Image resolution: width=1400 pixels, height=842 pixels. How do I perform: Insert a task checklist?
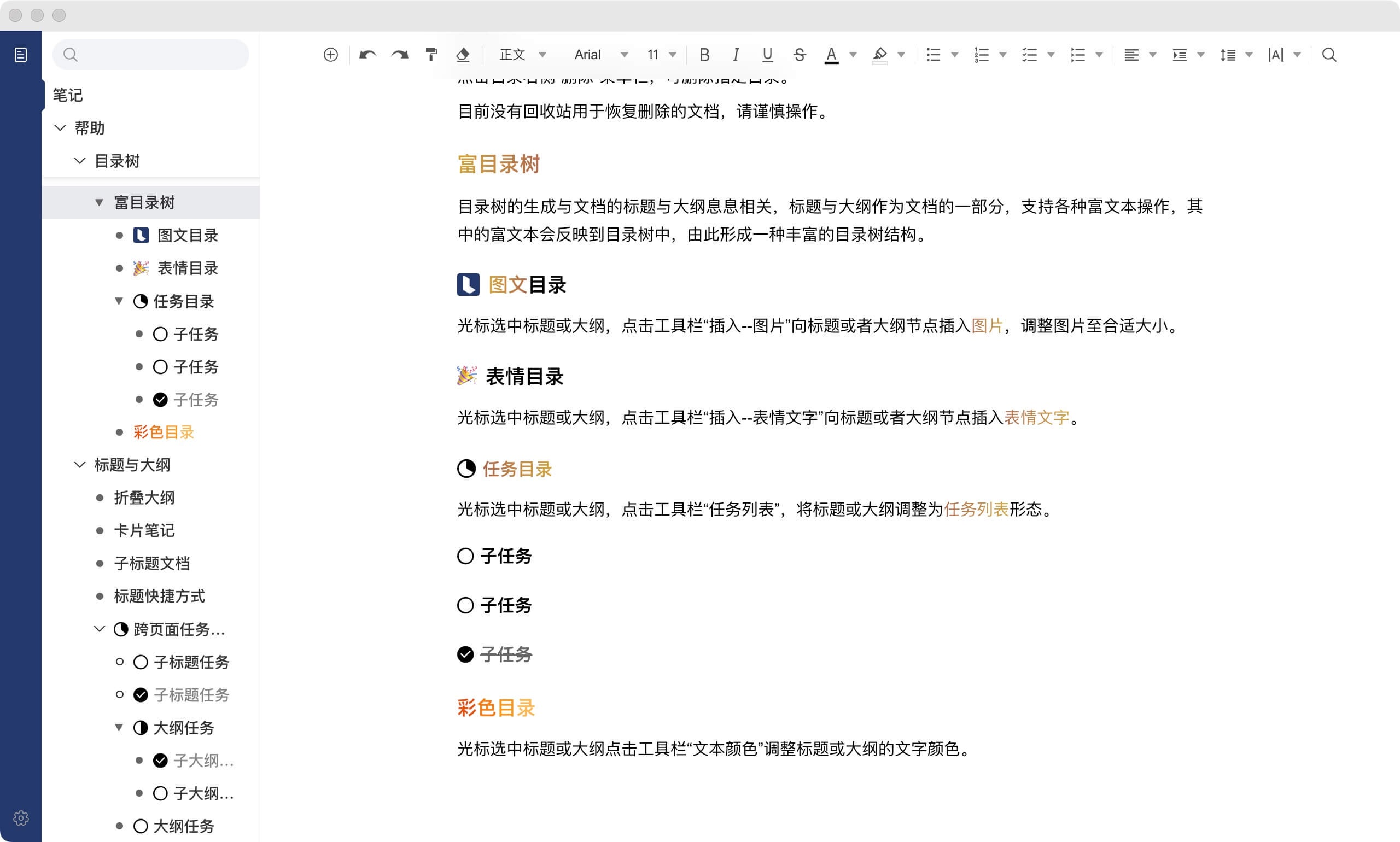point(1029,55)
